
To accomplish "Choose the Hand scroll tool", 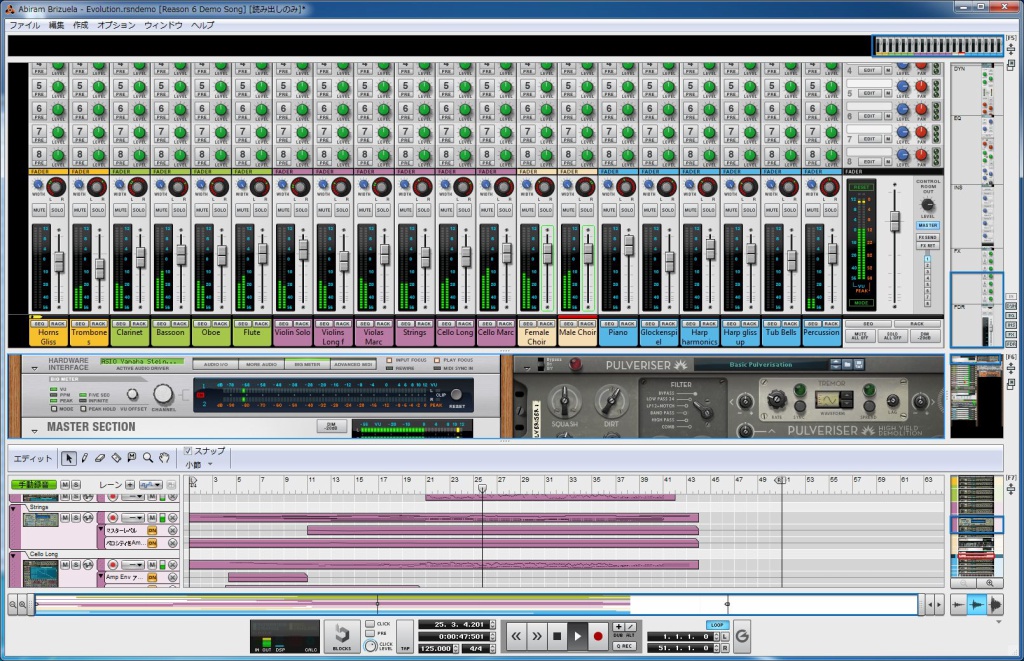I will coord(163,458).
